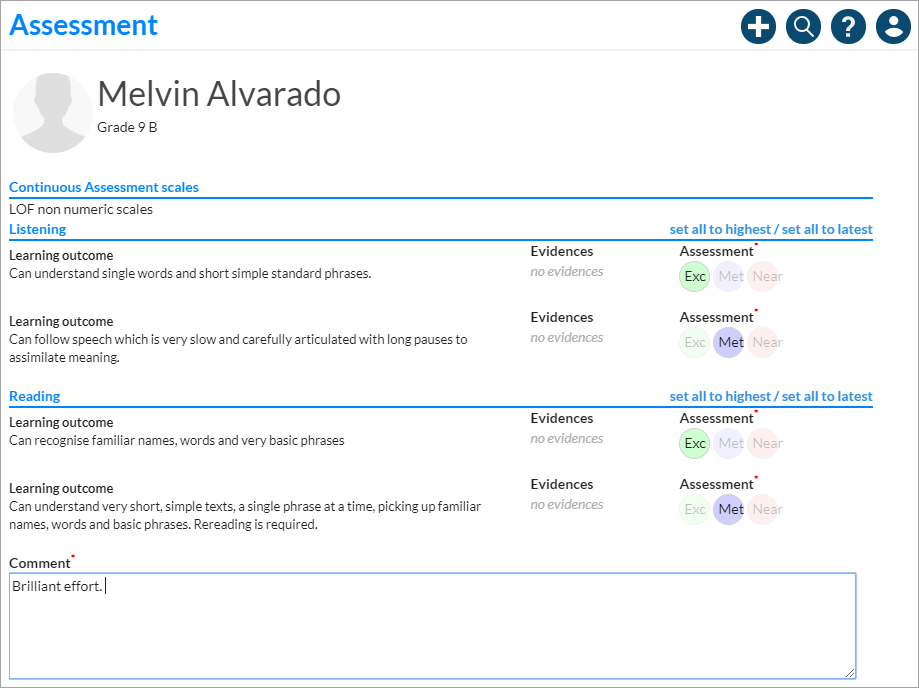Select Near for 'follow speech which is very slow' outcome
Image resolution: width=919 pixels, height=688 pixels.
[764, 342]
